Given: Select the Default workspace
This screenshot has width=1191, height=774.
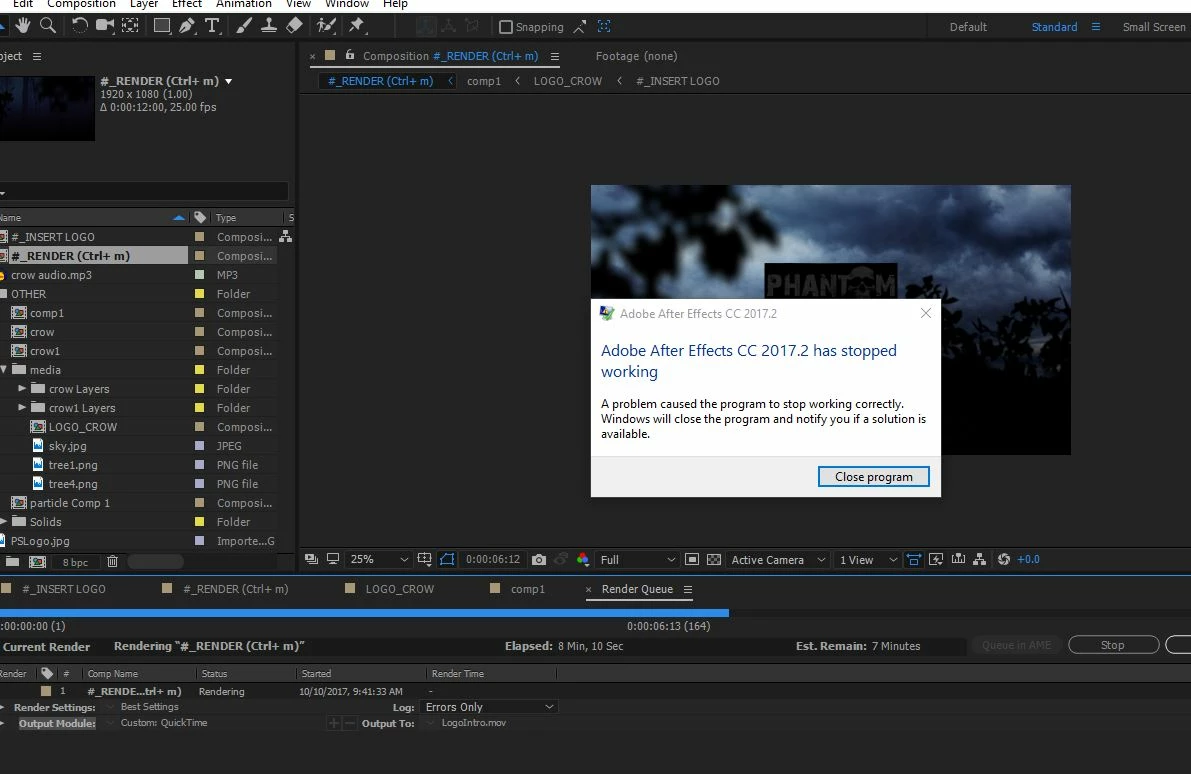Looking at the screenshot, I should pyautogui.click(x=968, y=27).
